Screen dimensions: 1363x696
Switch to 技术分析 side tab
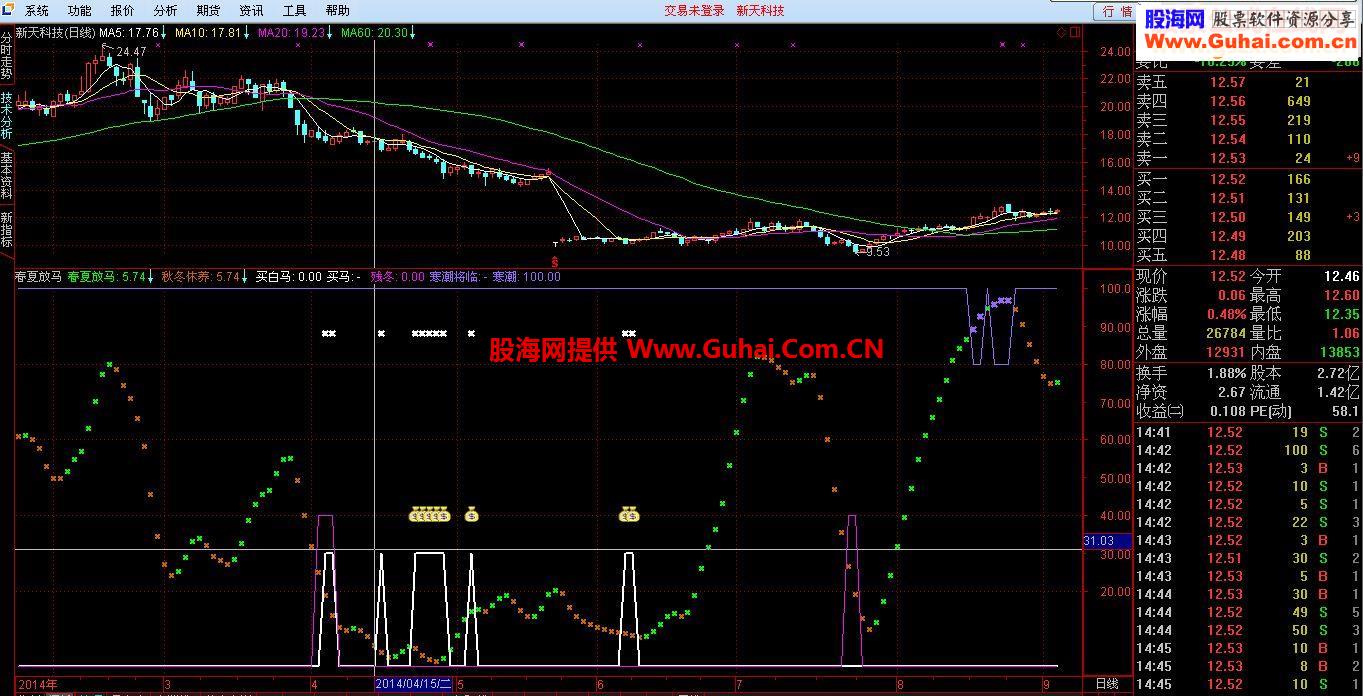(x=7, y=115)
